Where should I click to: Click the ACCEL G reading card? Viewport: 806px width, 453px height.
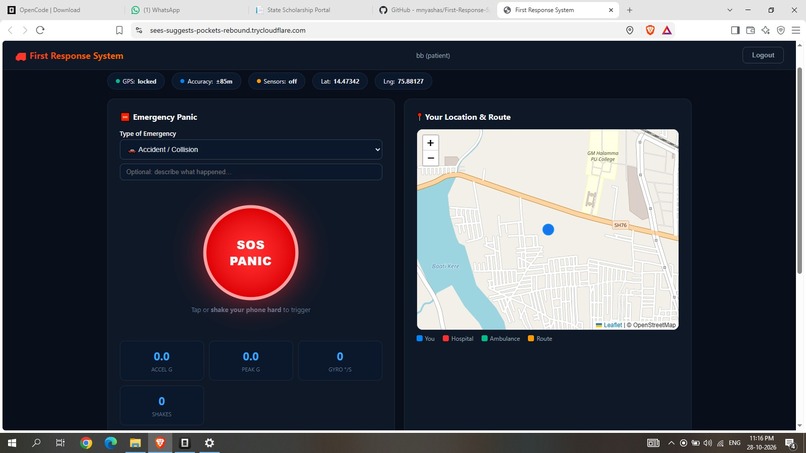tap(161, 360)
